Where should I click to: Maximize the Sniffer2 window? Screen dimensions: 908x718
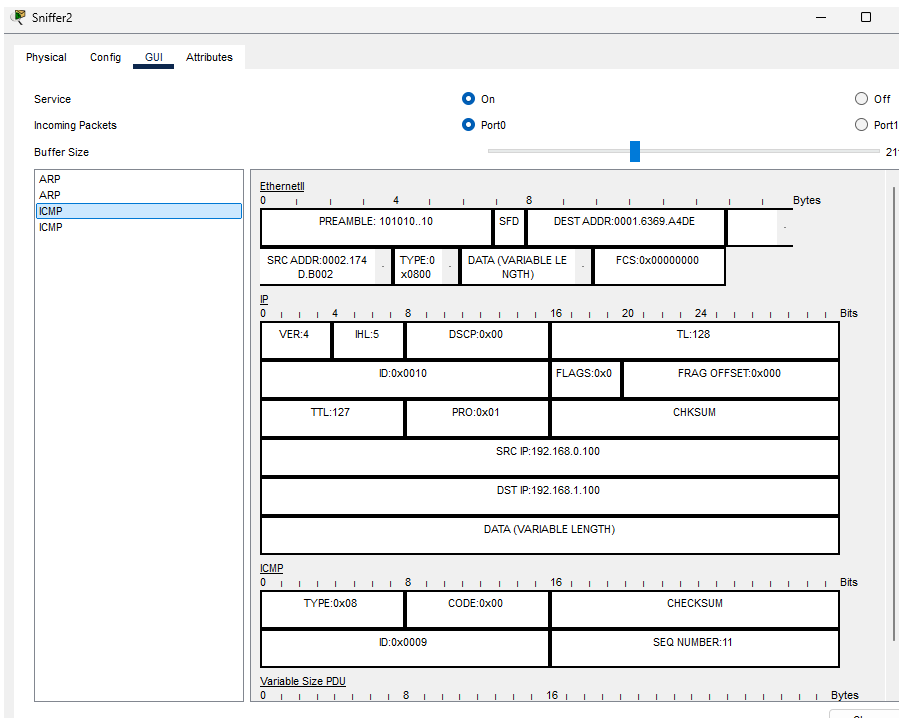click(x=866, y=17)
